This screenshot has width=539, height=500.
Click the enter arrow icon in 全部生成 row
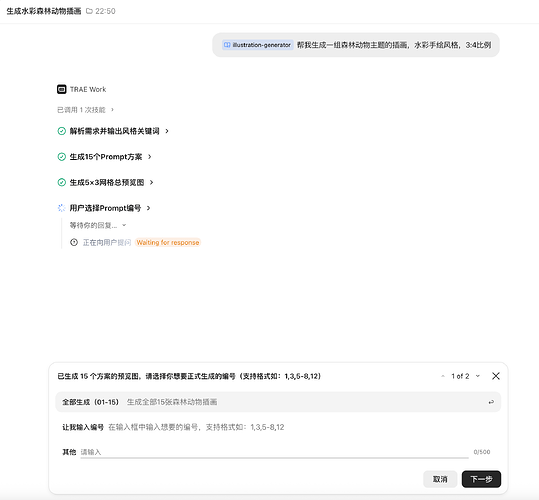click(x=491, y=402)
